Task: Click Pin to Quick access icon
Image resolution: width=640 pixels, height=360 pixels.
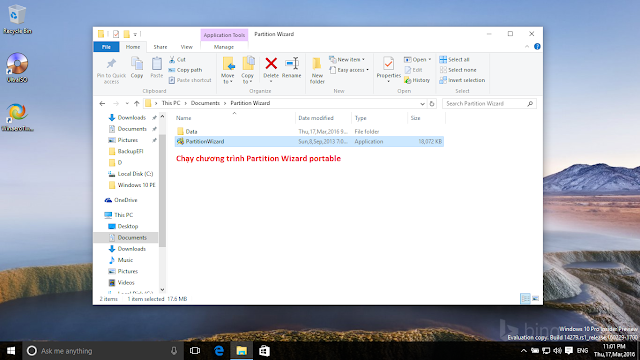Action: (x=111, y=64)
